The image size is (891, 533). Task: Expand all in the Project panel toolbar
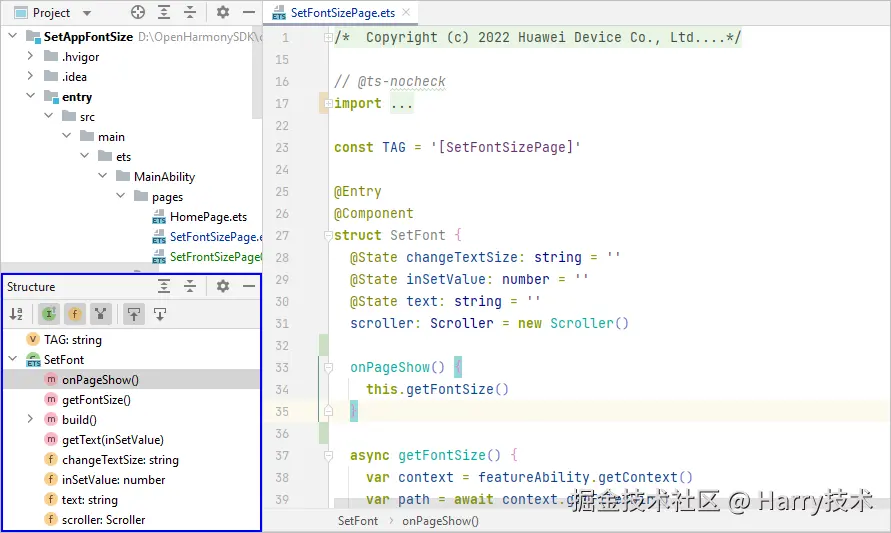[x=164, y=13]
